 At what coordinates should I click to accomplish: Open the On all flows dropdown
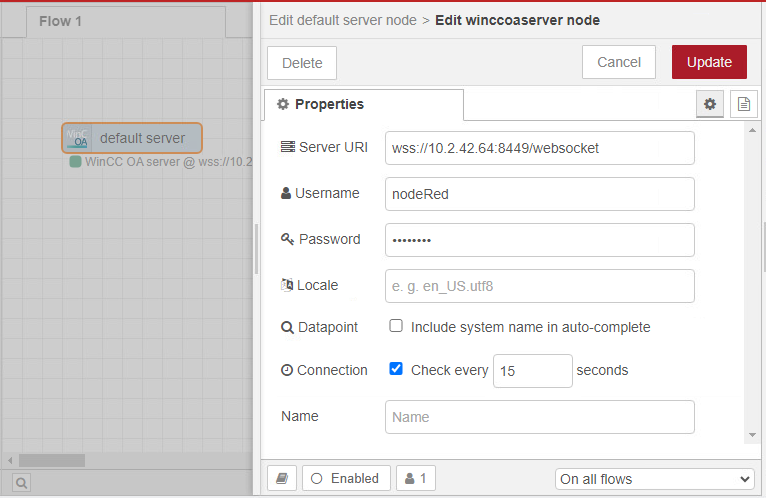pyautogui.click(x=654, y=479)
